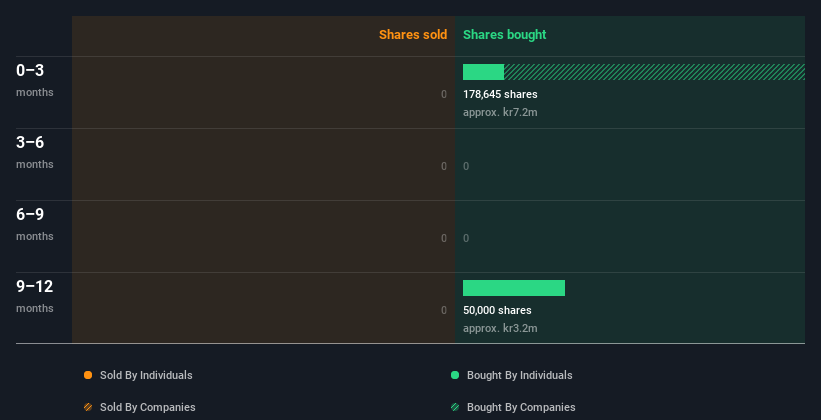Select the 9–12 months row label
The width and height of the screenshot is (821, 420).
coord(35,296)
